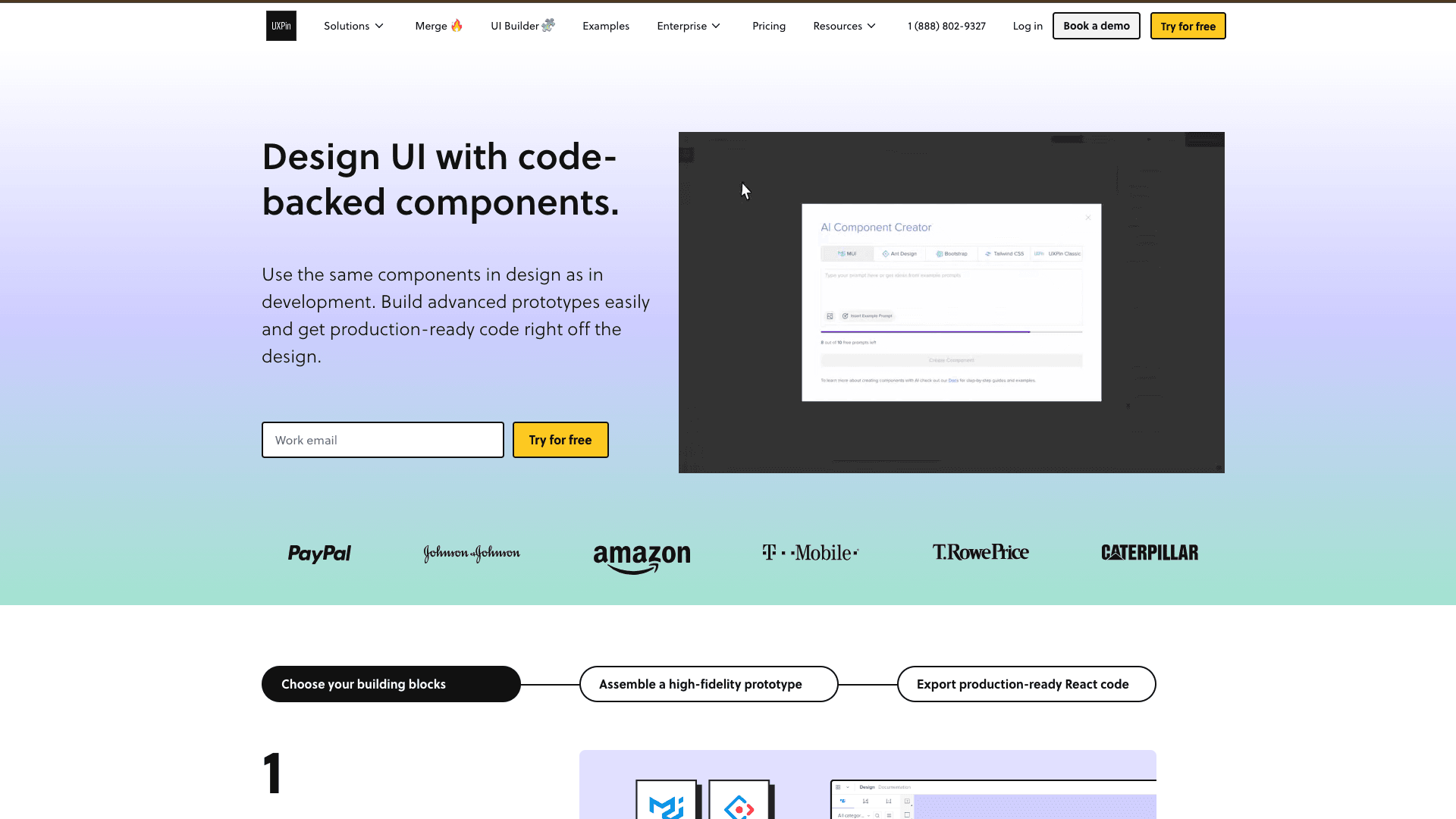This screenshot has width=1456, height=819.
Task: Close the AI Component Creator dialog
Action: point(1088,218)
